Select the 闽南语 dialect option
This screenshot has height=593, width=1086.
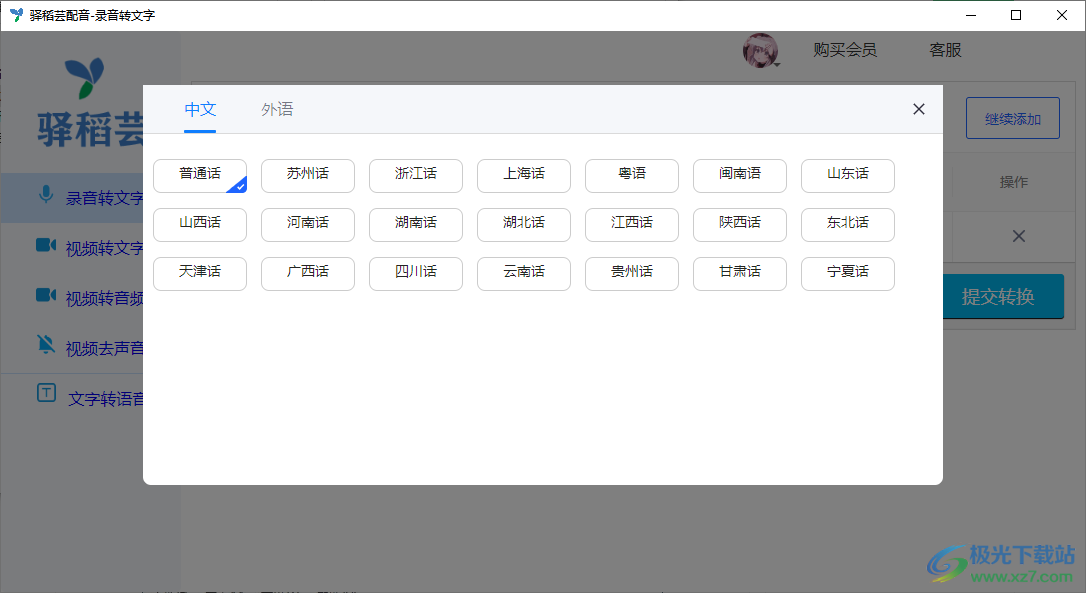click(739, 175)
